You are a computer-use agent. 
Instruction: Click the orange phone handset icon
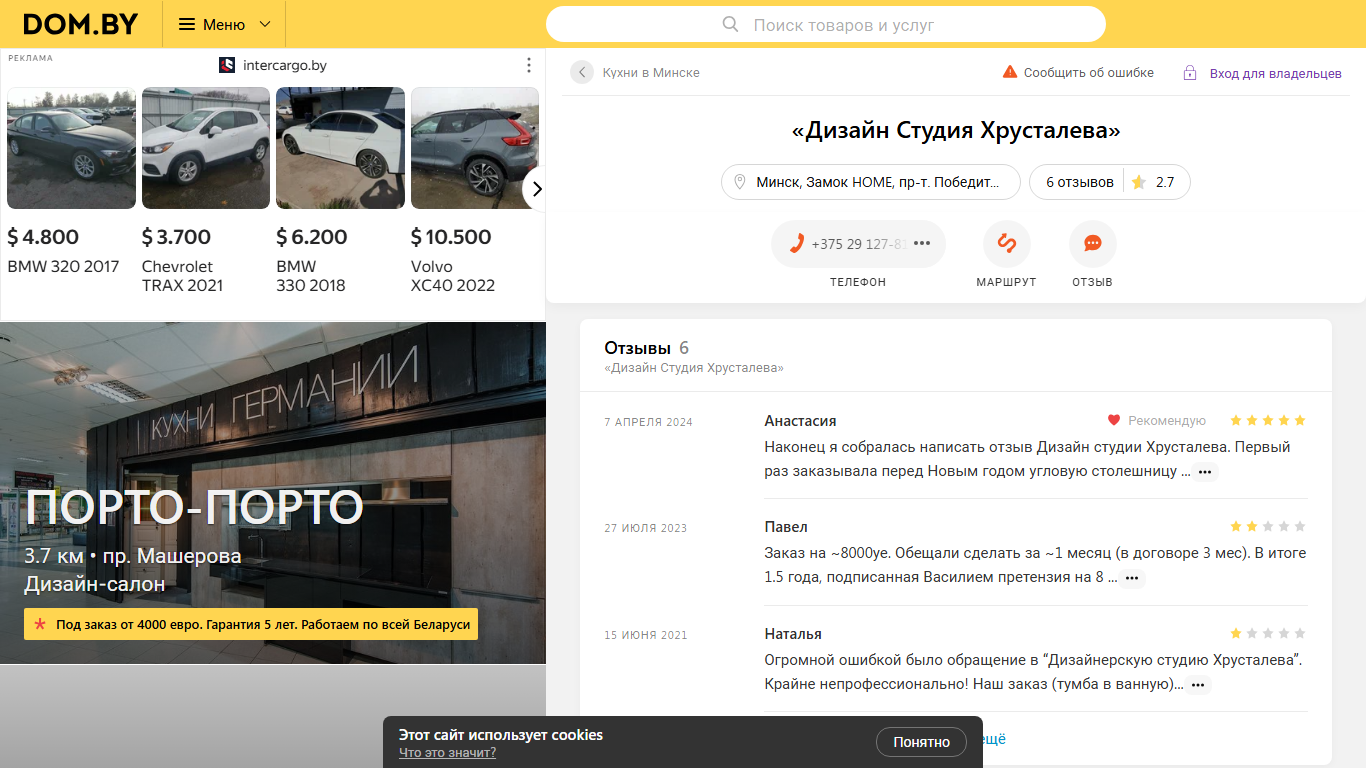(x=797, y=244)
